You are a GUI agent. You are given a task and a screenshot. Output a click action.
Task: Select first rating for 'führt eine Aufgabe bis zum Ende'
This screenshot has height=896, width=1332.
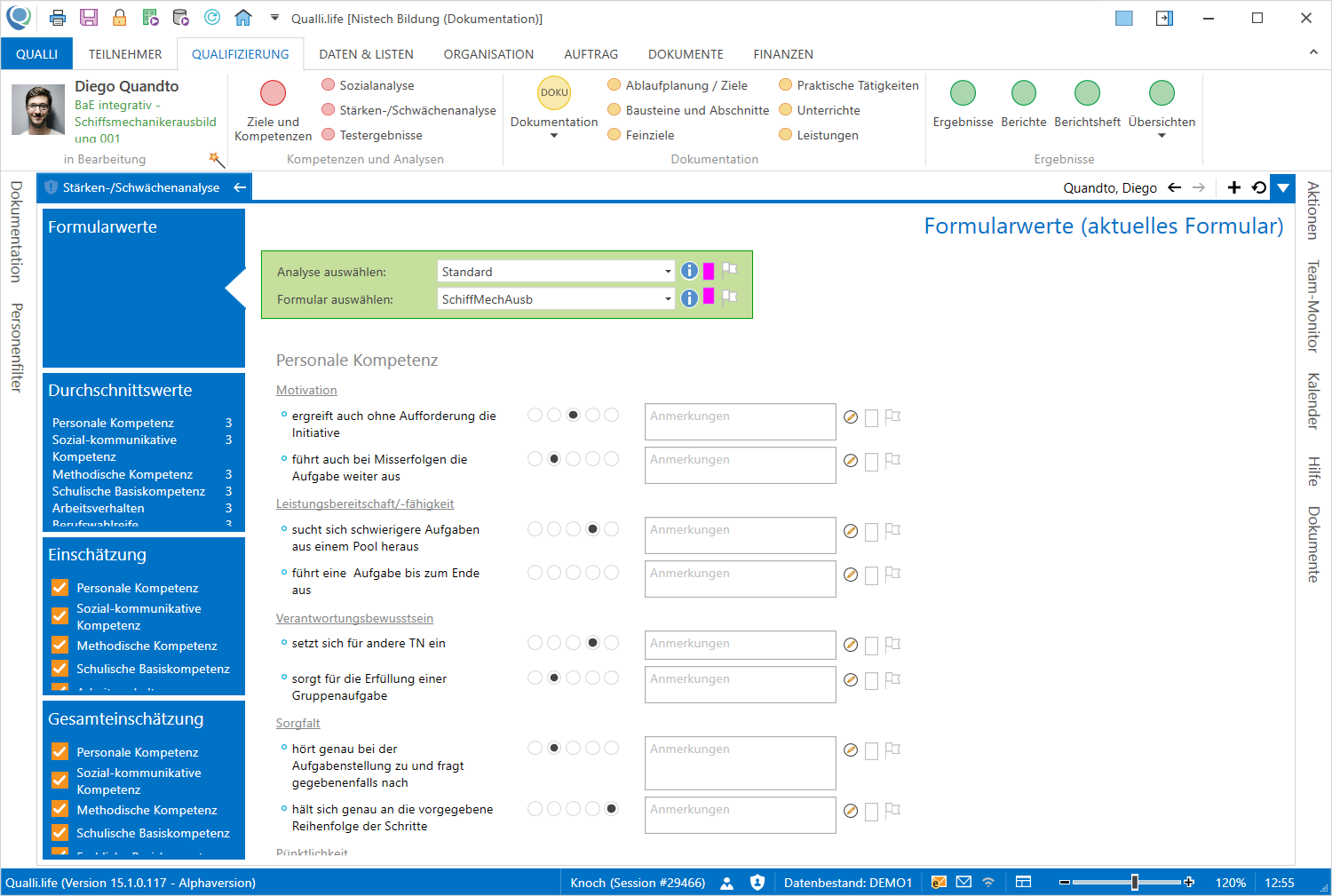[535, 572]
